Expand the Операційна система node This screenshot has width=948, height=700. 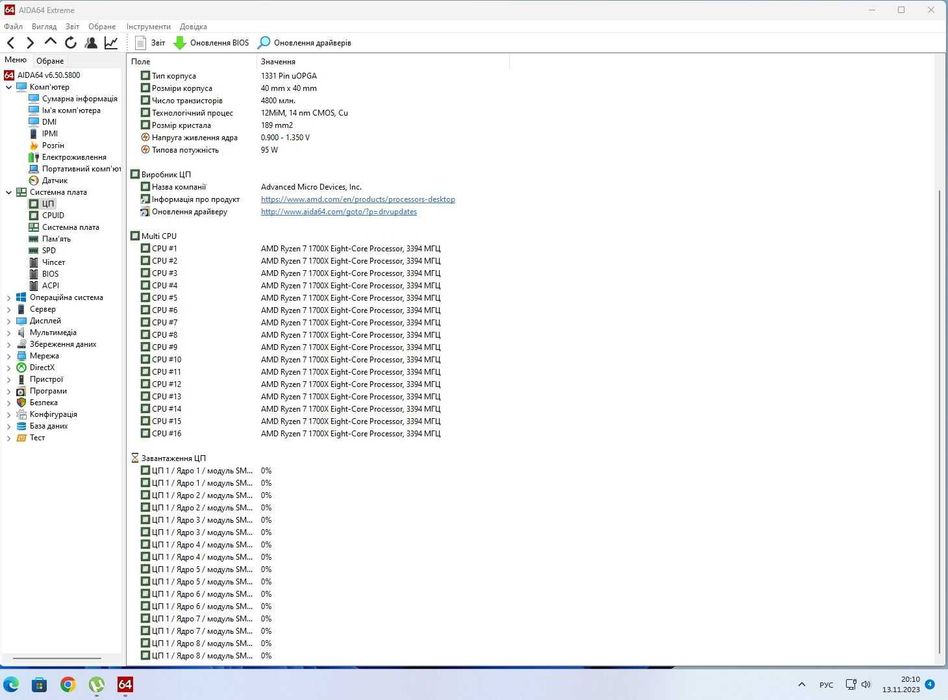[x=8, y=297]
